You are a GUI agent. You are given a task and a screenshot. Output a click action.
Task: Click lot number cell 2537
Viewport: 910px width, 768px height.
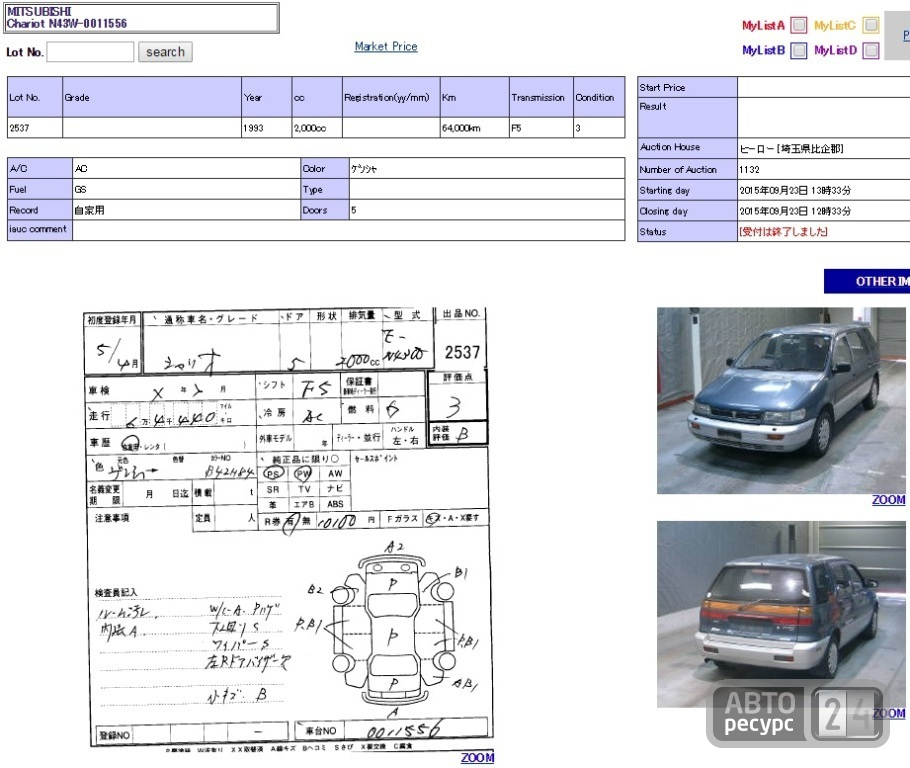pos(35,128)
